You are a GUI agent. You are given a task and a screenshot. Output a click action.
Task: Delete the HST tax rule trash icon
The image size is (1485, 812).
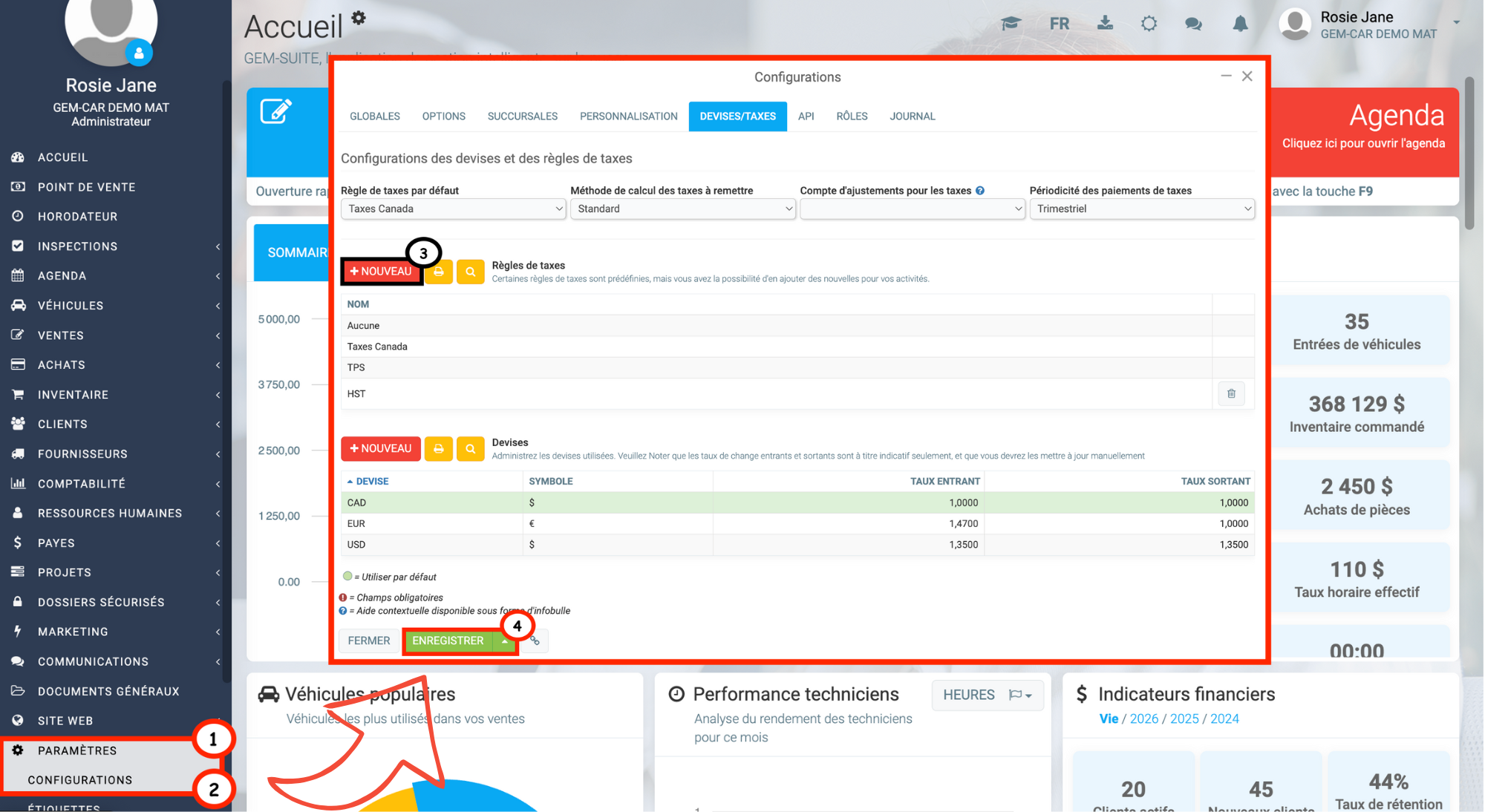1231,394
